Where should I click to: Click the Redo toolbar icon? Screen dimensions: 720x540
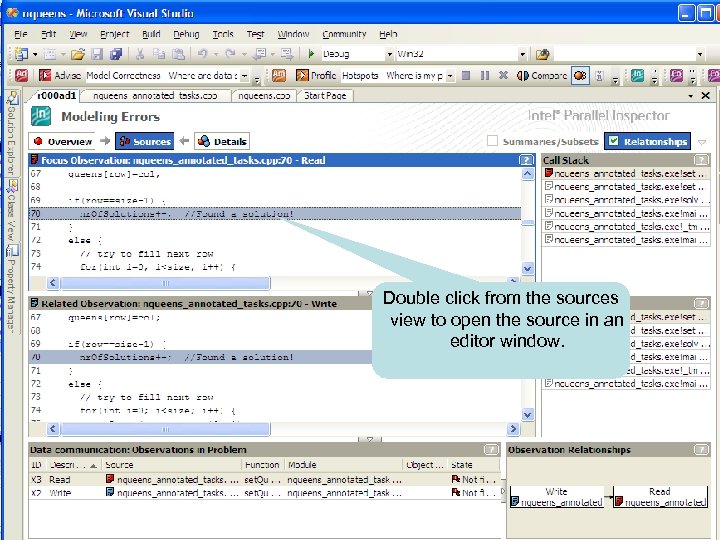tap(231, 54)
